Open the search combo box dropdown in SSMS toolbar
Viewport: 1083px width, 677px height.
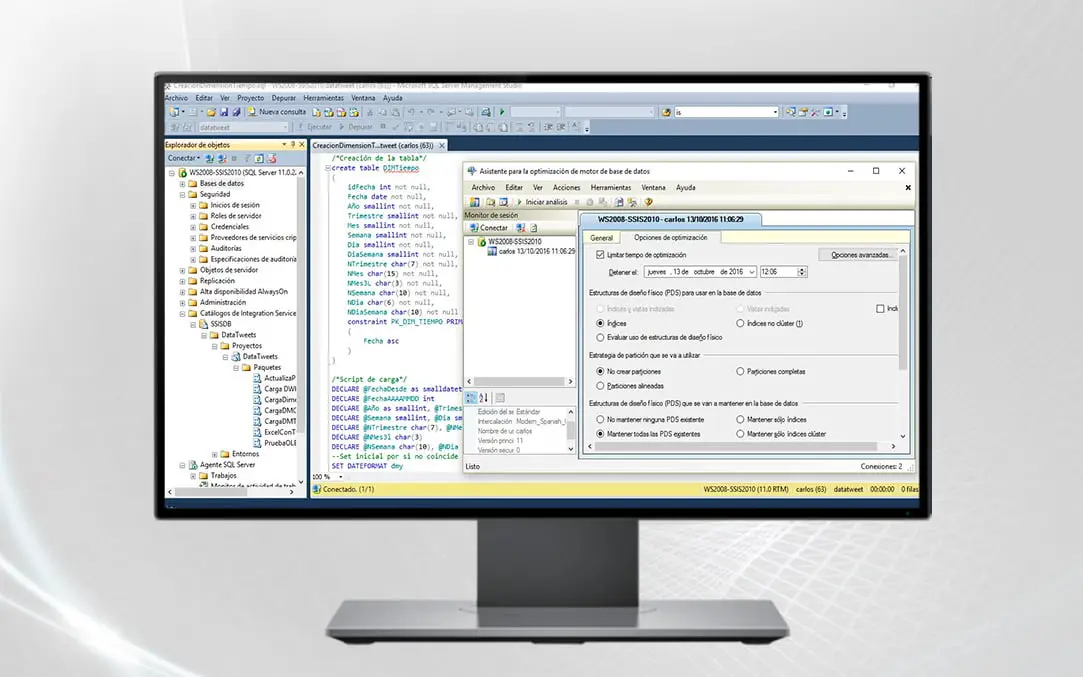pos(775,112)
